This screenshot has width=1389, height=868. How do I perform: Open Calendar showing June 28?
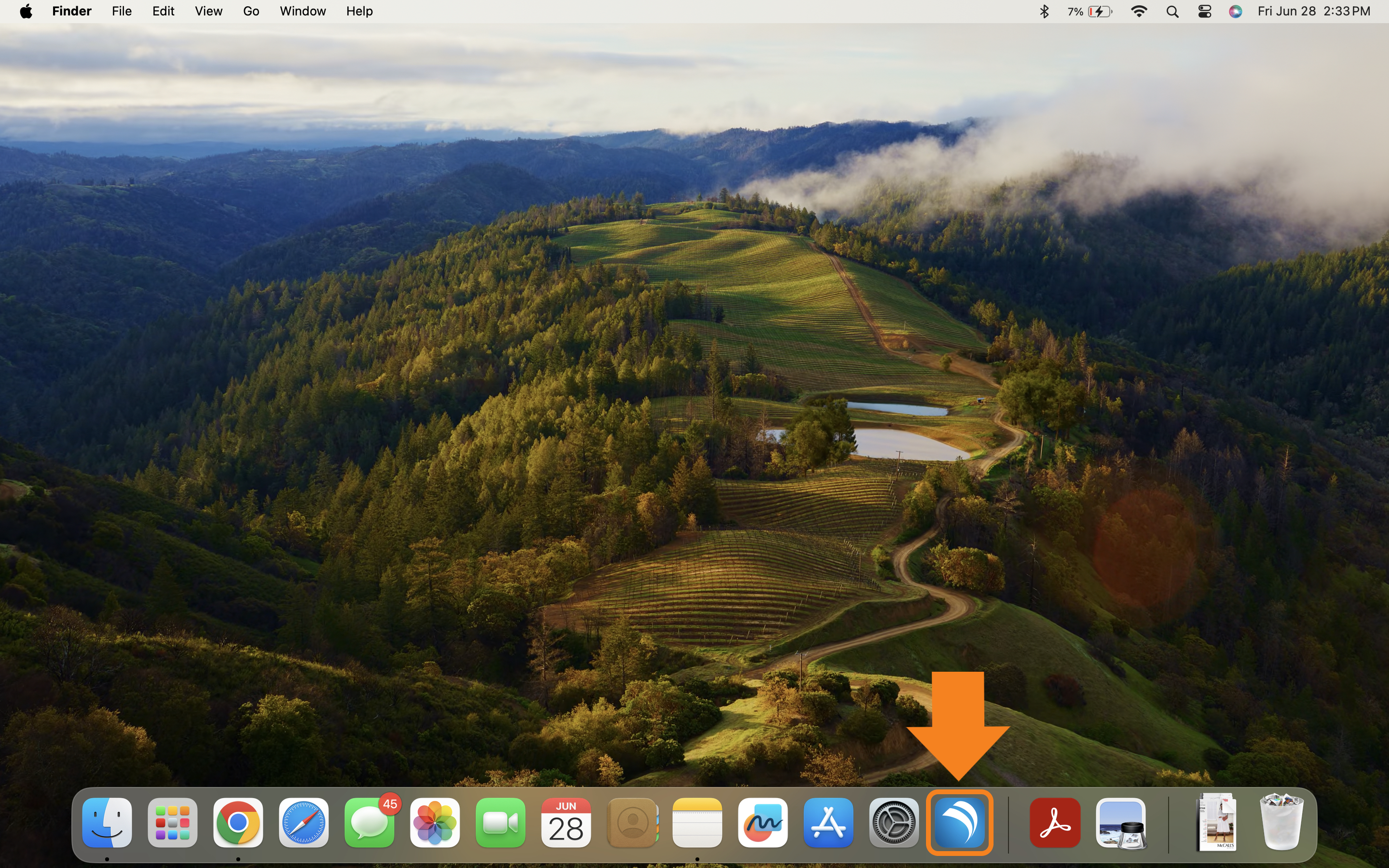click(566, 822)
